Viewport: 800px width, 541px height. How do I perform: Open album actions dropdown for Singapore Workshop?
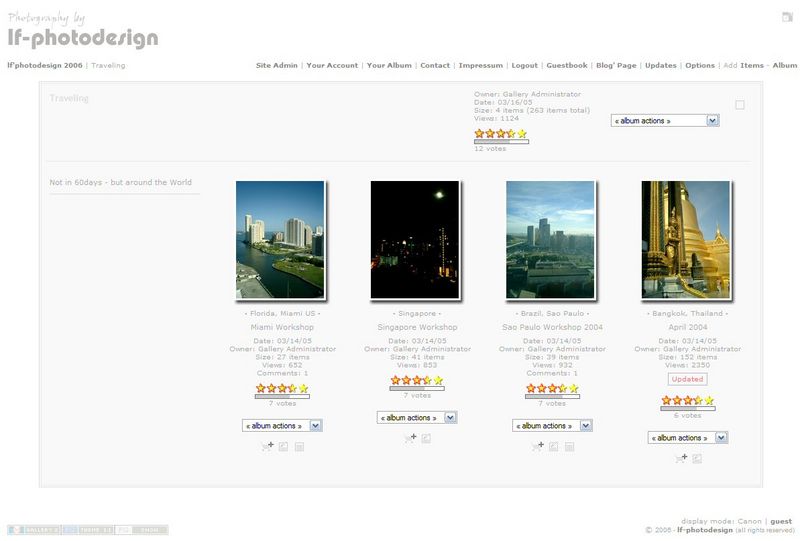tap(417, 417)
